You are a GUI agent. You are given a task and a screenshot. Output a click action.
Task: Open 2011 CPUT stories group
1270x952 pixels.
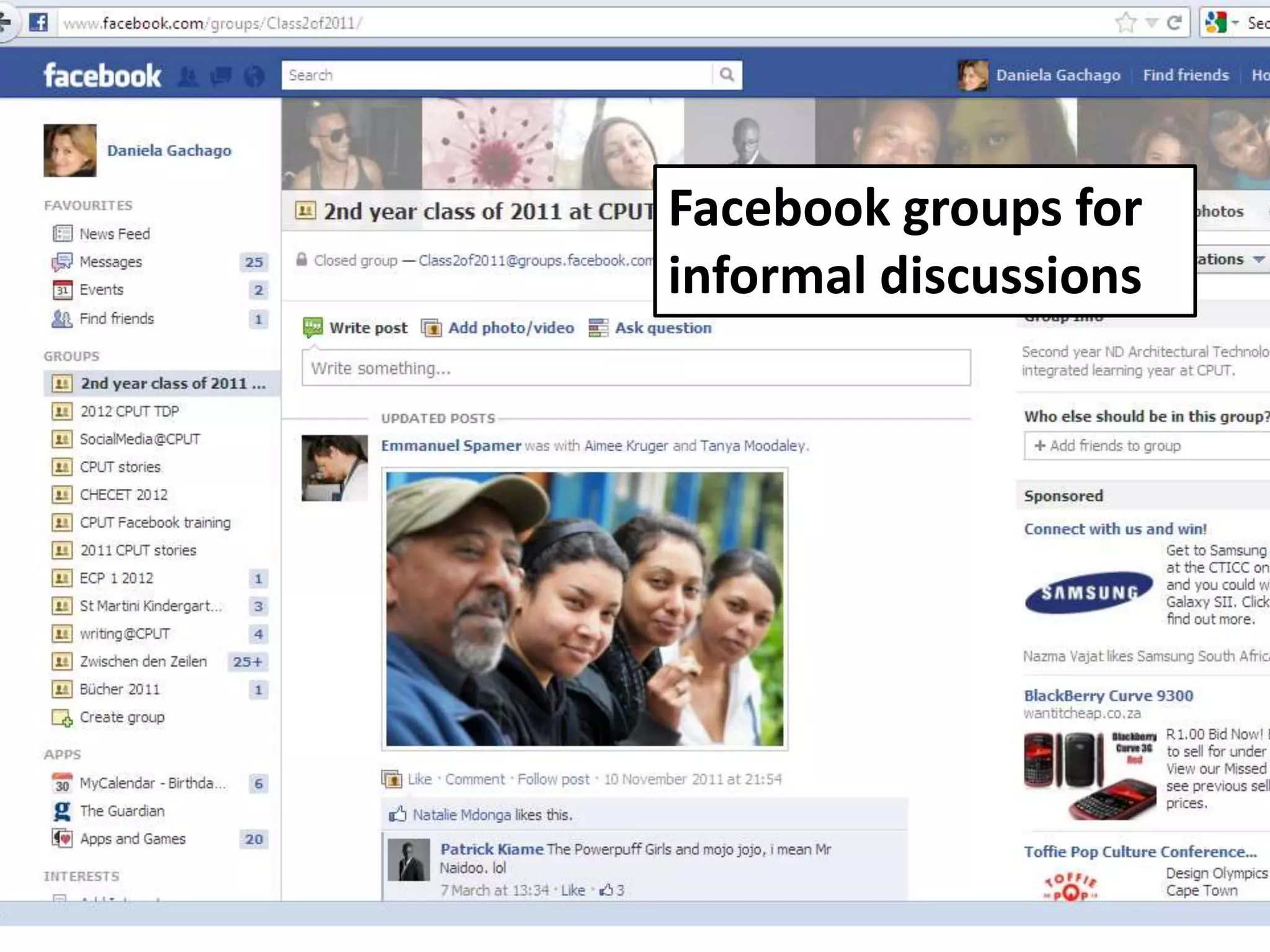pos(138,550)
